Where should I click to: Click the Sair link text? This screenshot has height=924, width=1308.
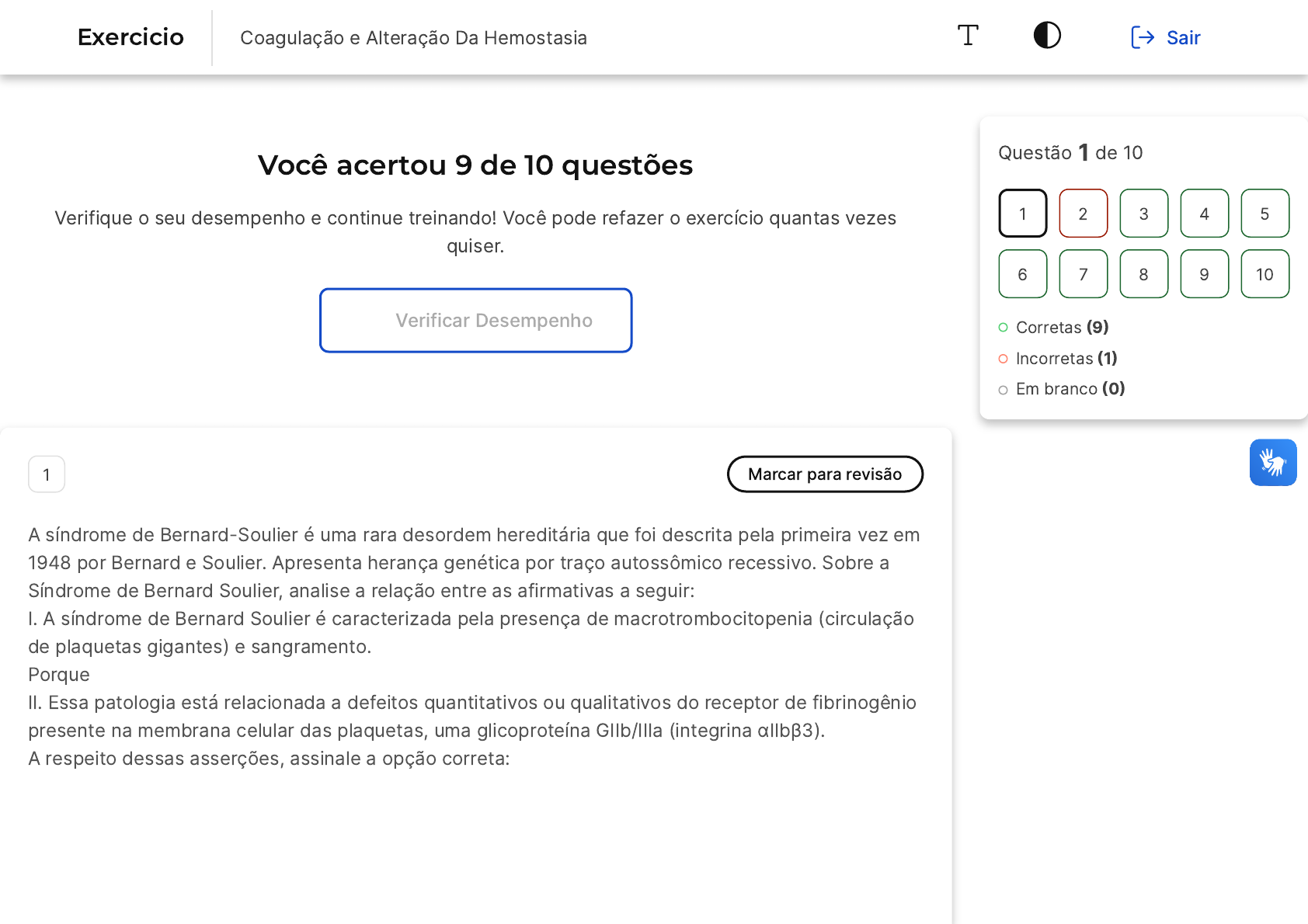(1183, 38)
